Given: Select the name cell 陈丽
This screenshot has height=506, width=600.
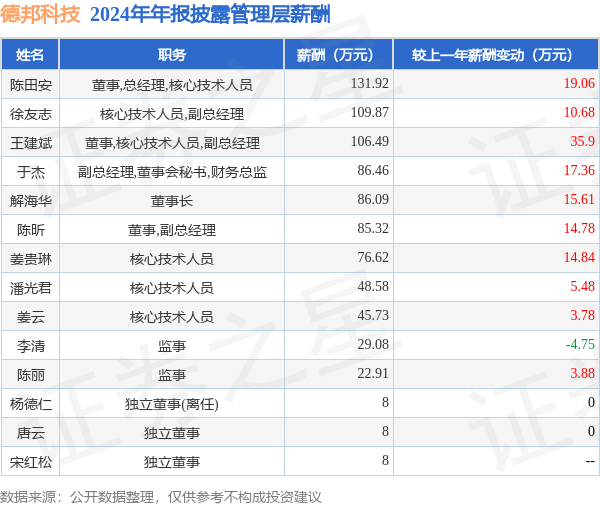Looking at the screenshot, I should tap(31, 375).
